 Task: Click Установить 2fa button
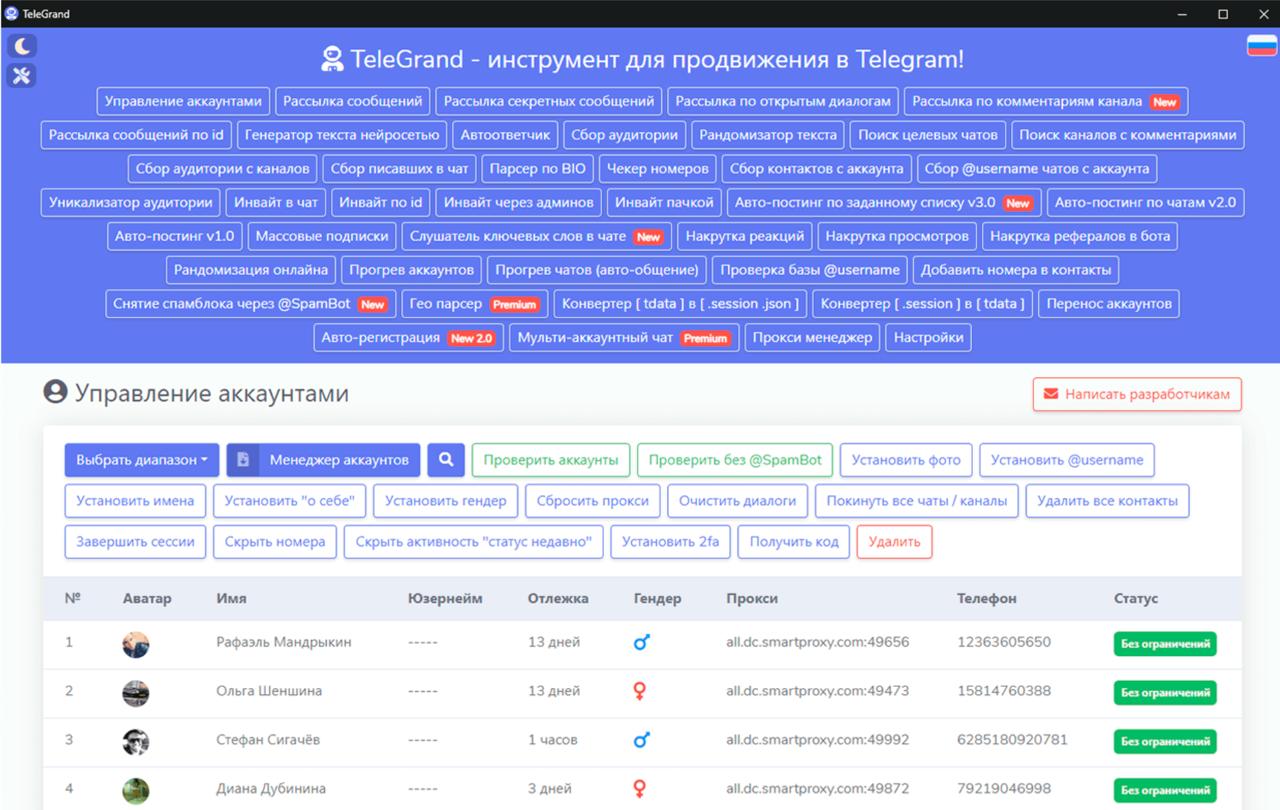(x=670, y=542)
